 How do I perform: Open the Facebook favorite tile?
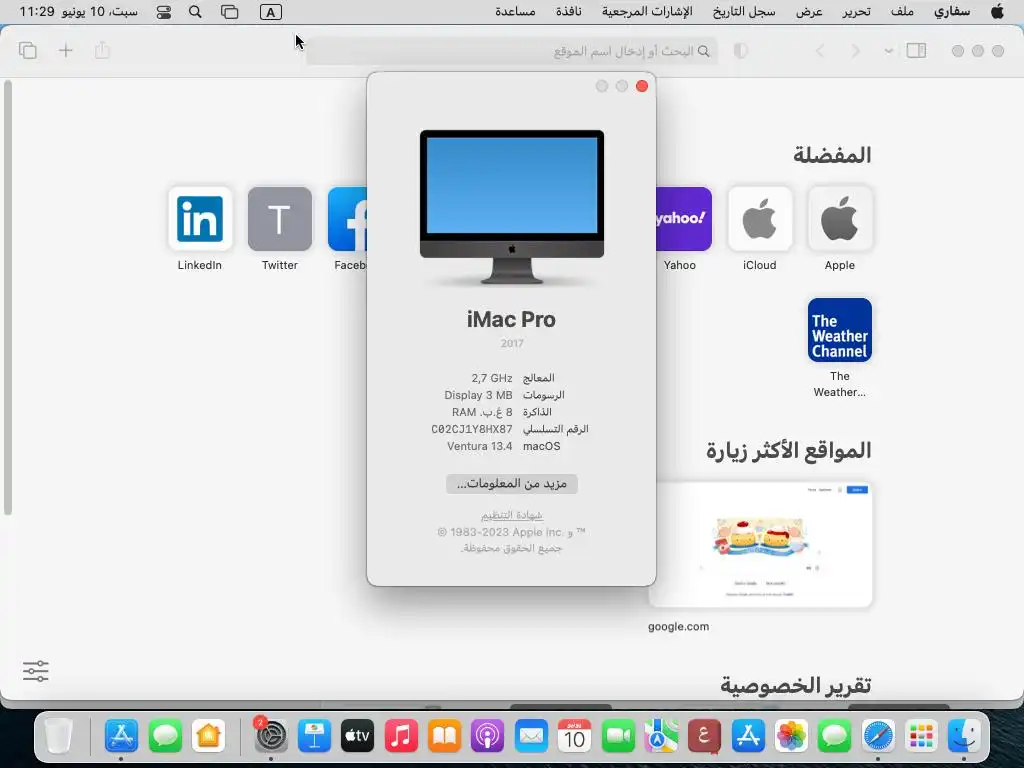(x=347, y=219)
